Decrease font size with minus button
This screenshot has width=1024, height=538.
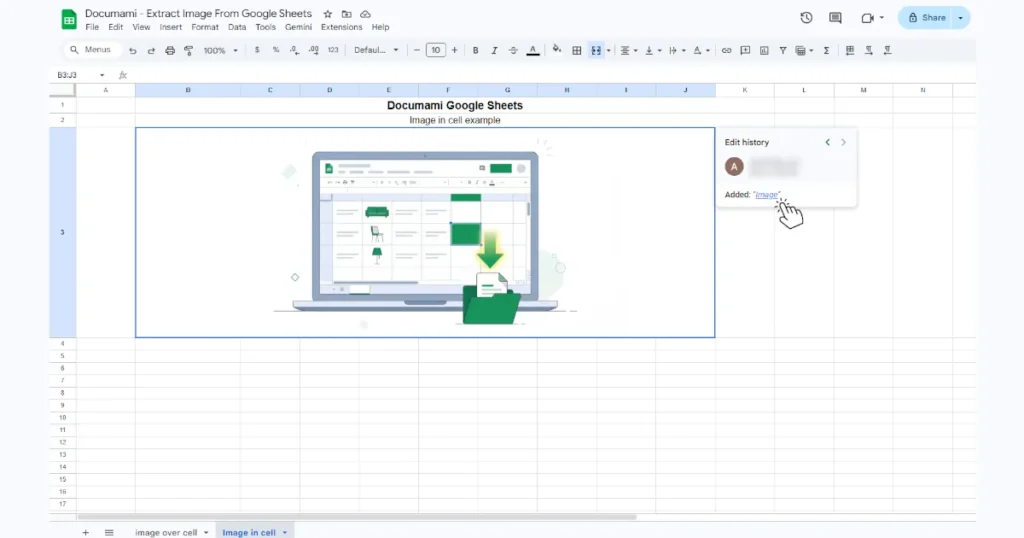click(x=417, y=50)
